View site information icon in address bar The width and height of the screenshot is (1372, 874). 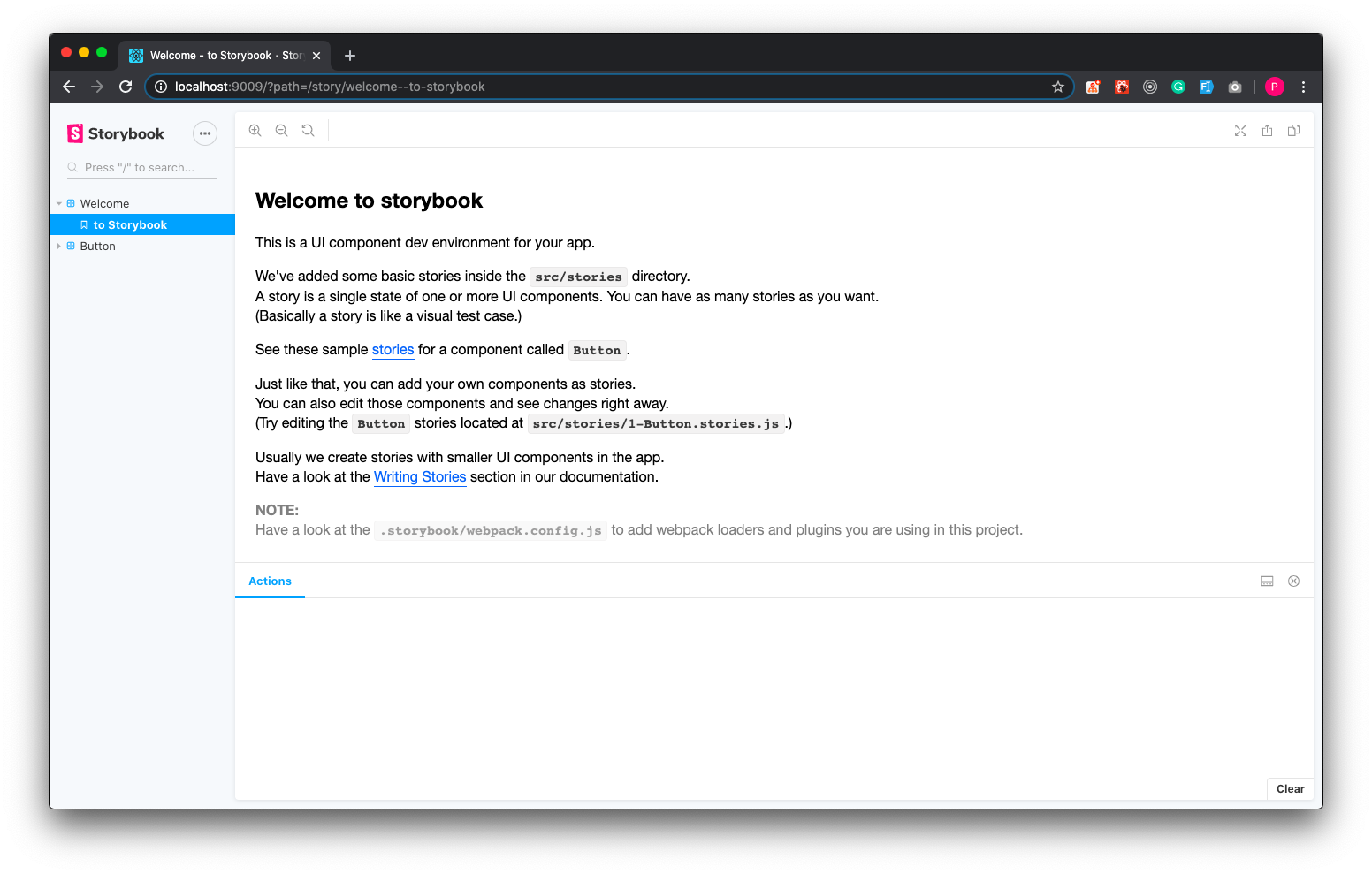click(161, 87)
